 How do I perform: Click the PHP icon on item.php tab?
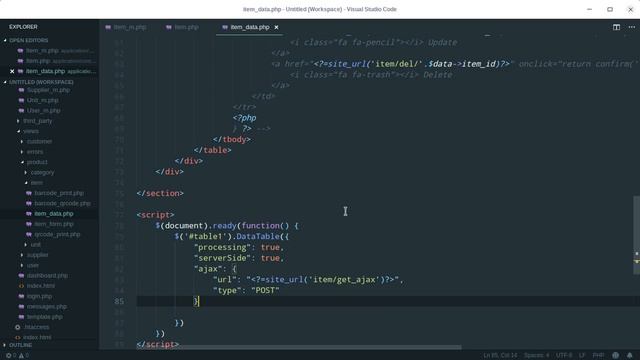pos(169,27)
